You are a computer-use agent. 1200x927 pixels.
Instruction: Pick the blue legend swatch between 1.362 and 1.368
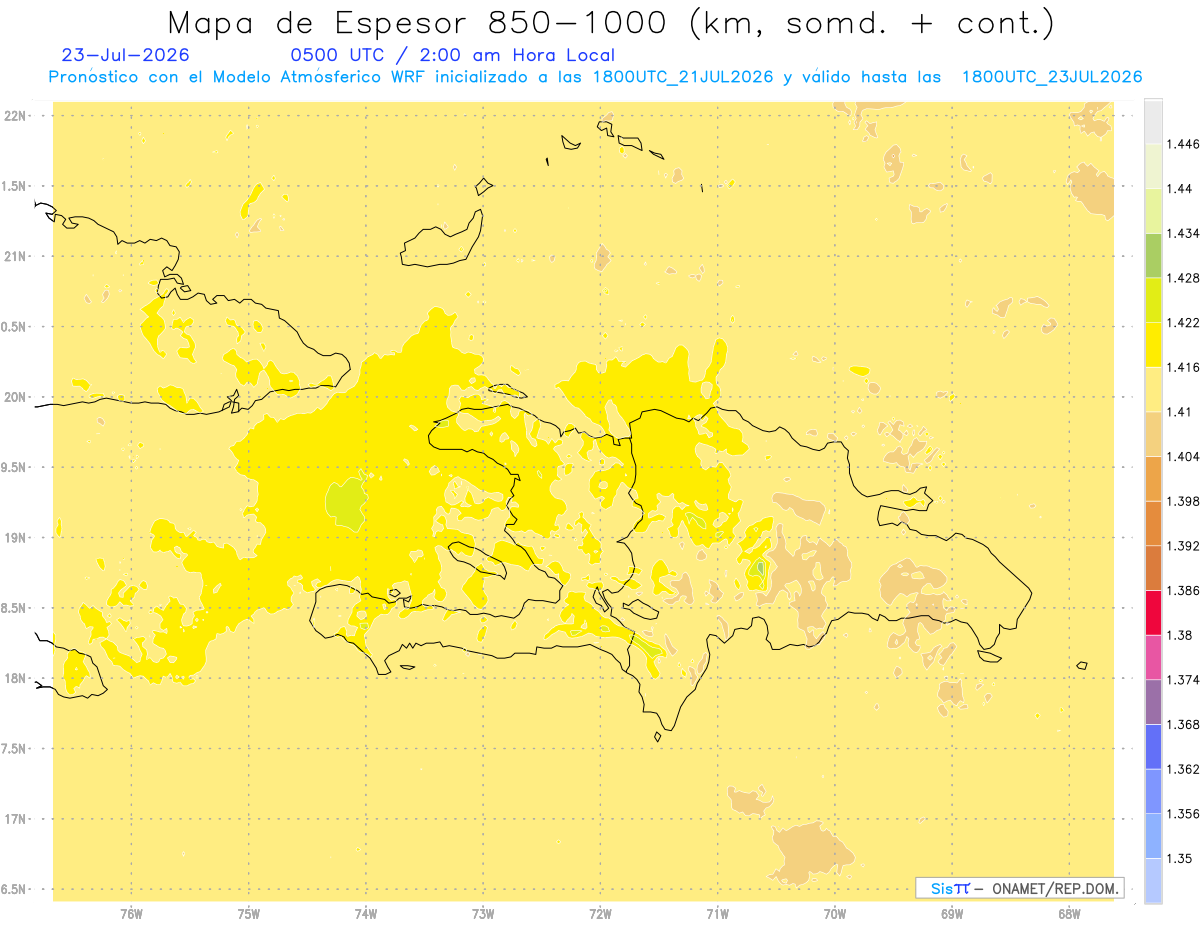coord(1153,746)
